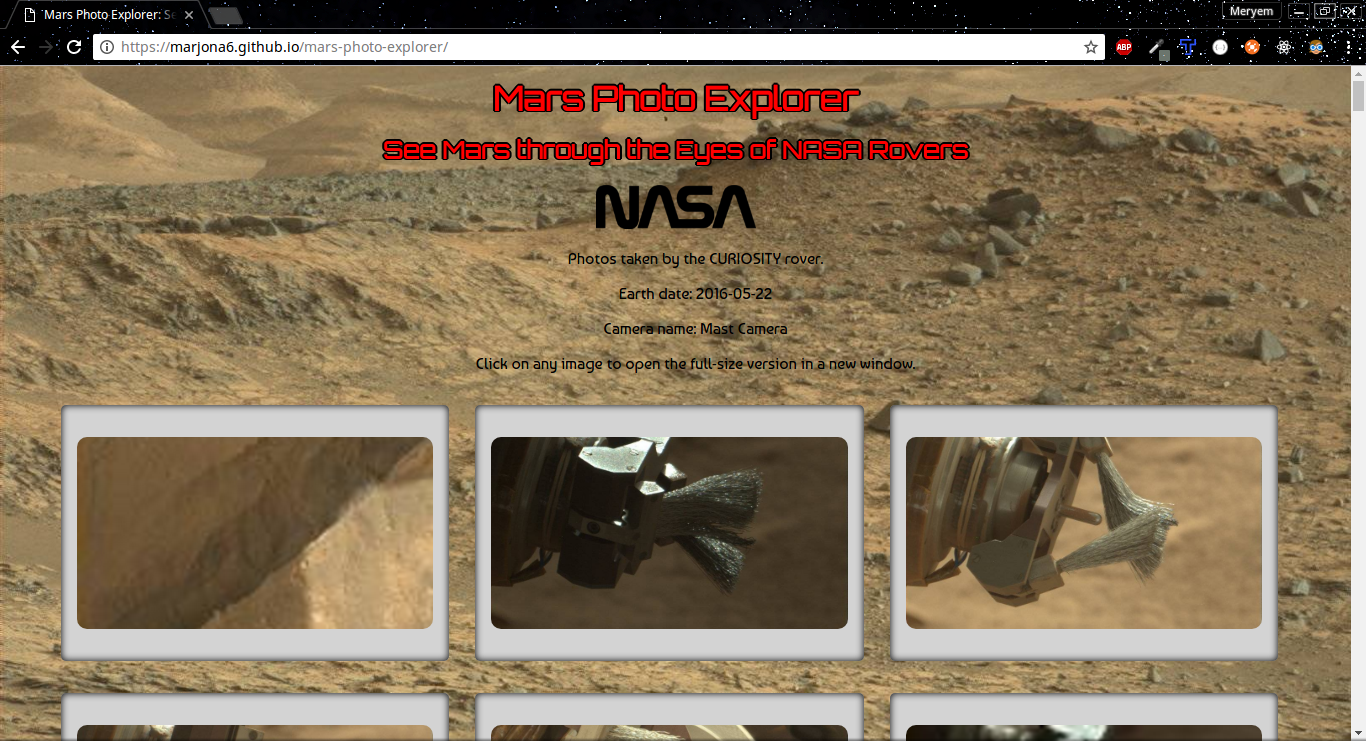Focus the address bar URL field
Image resolution: width=1366 pixels, height=741 pixels.
[598, 47]
